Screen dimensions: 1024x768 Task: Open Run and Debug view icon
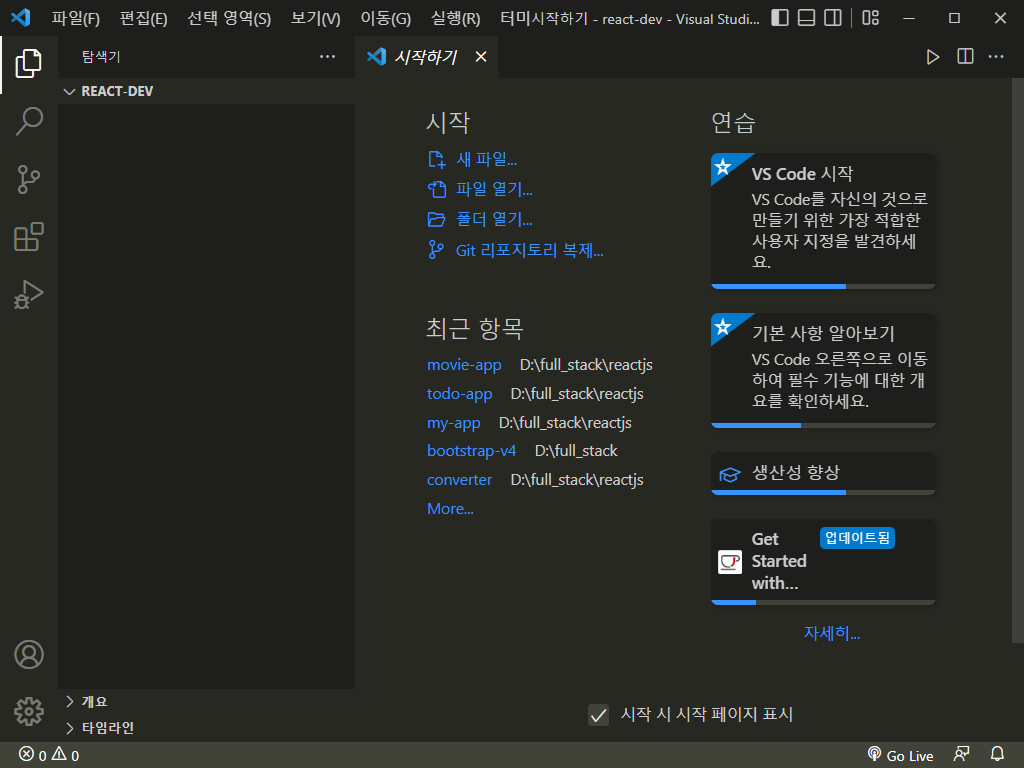click(29, 294)
